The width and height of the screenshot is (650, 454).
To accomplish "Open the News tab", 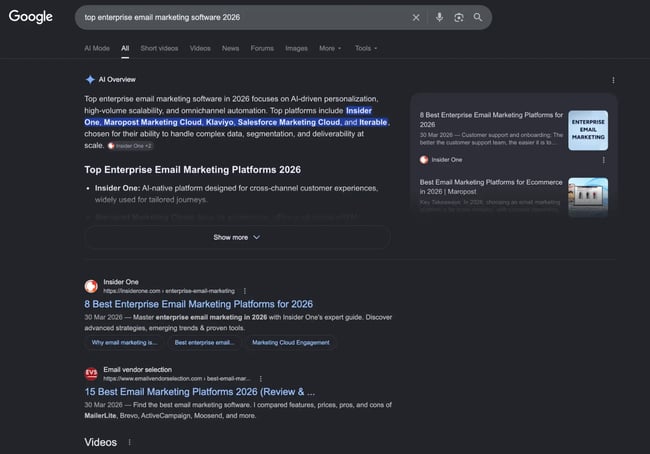I will tap(230, 49).
